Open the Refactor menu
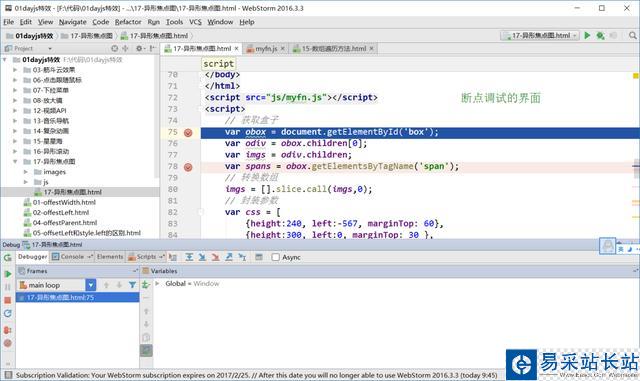The width and height of the screenshot is (640, 381). pyautogui.click(x=128, y=22)
